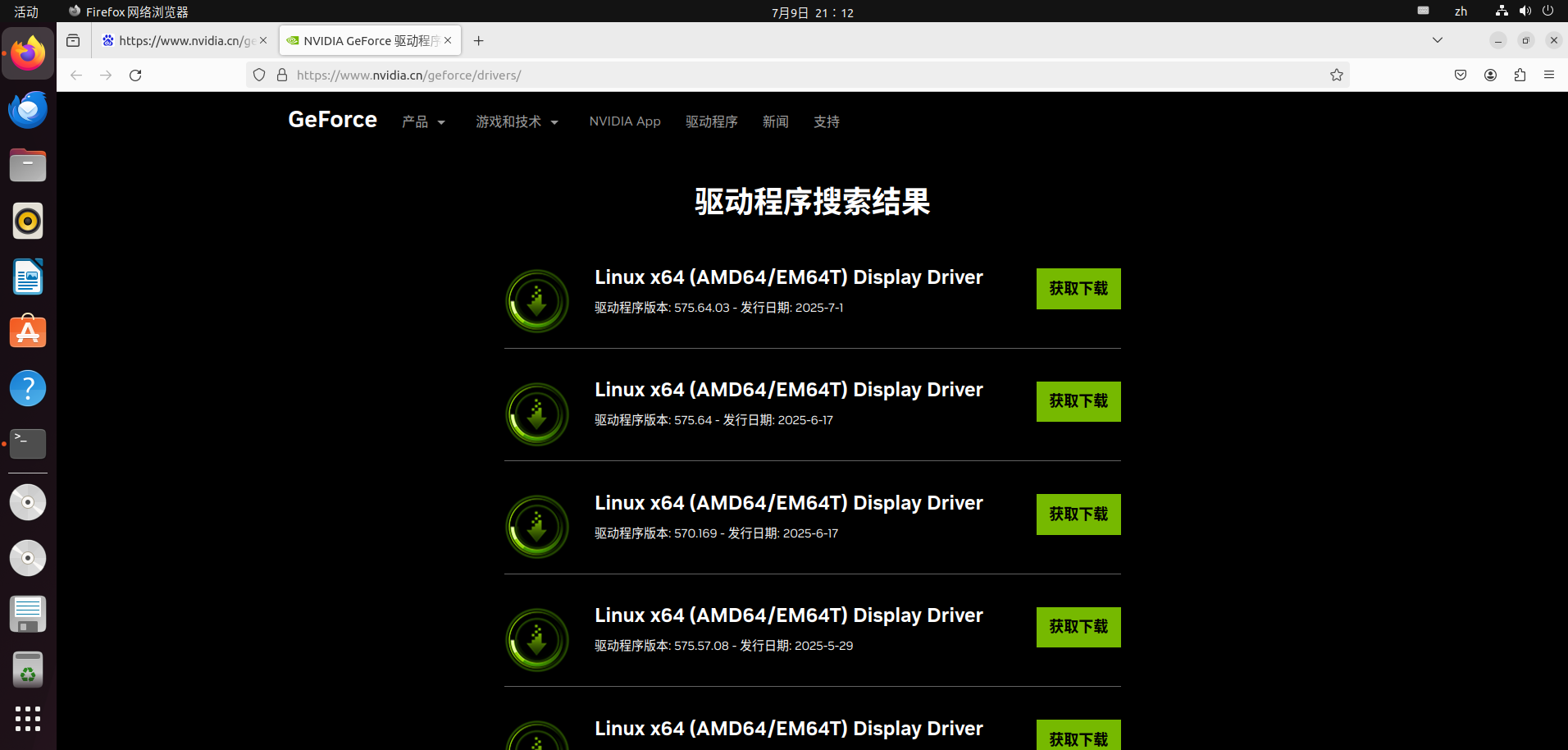Open Rhythmbox music player in the dock
The width and height of the screenshot is (1568, 750).
28,221
